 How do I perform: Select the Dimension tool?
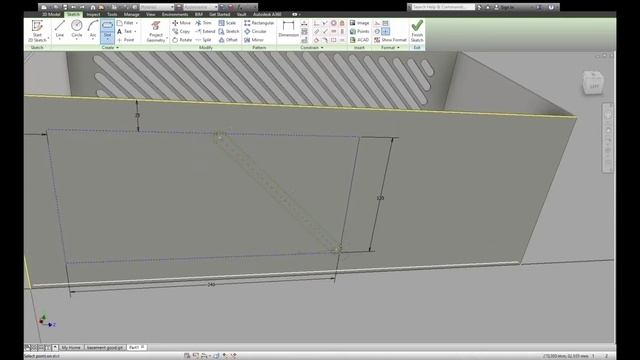pos(288,29)
